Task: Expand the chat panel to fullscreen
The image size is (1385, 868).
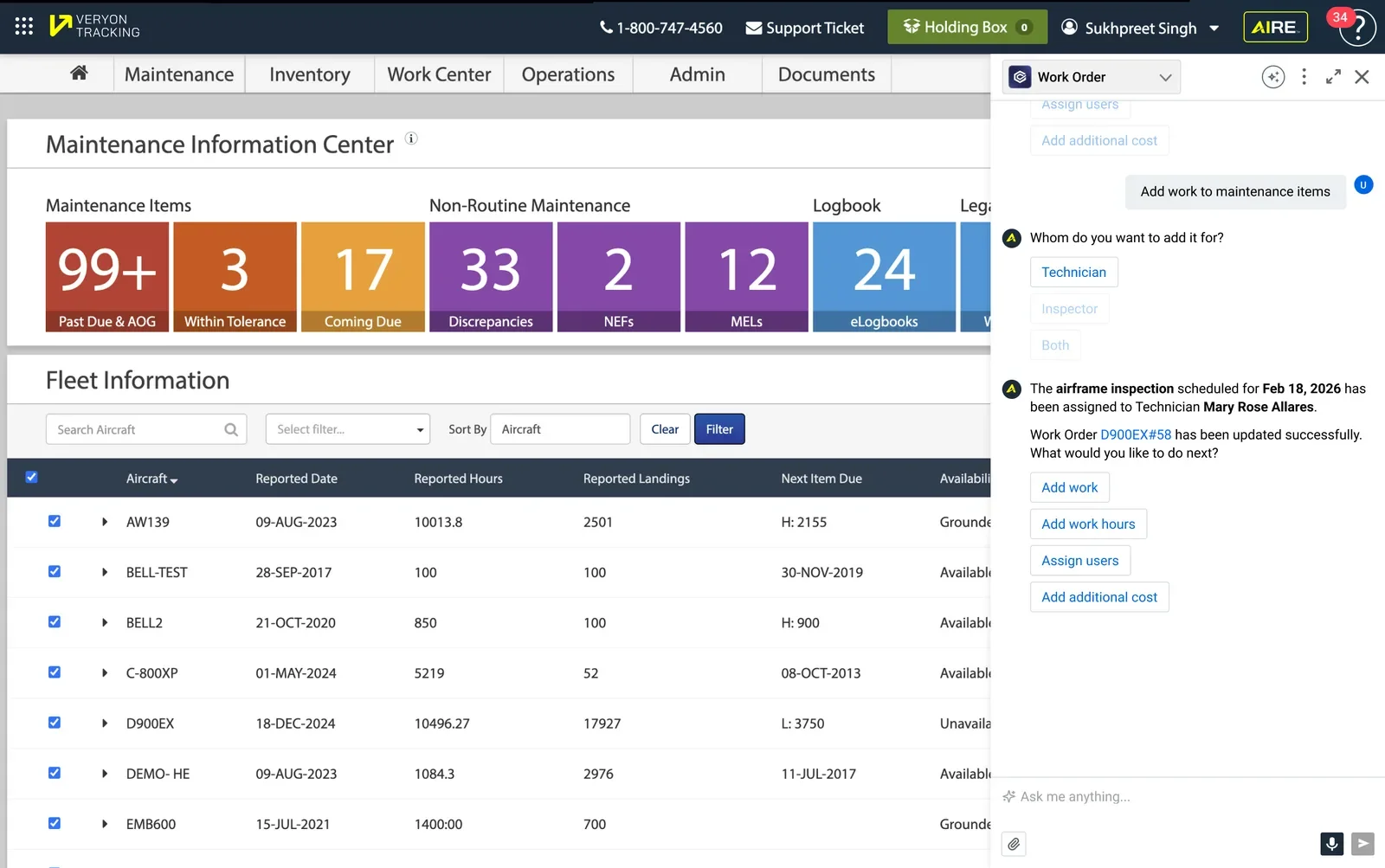Action: point(1333,77)
